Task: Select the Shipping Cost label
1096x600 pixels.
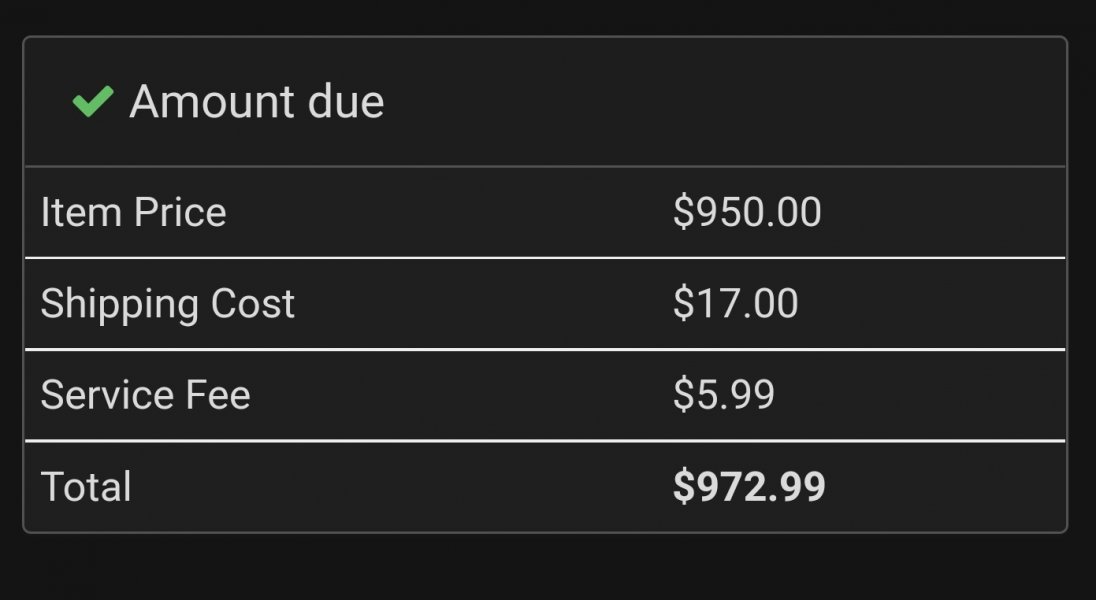Action: tap(167, 304)
